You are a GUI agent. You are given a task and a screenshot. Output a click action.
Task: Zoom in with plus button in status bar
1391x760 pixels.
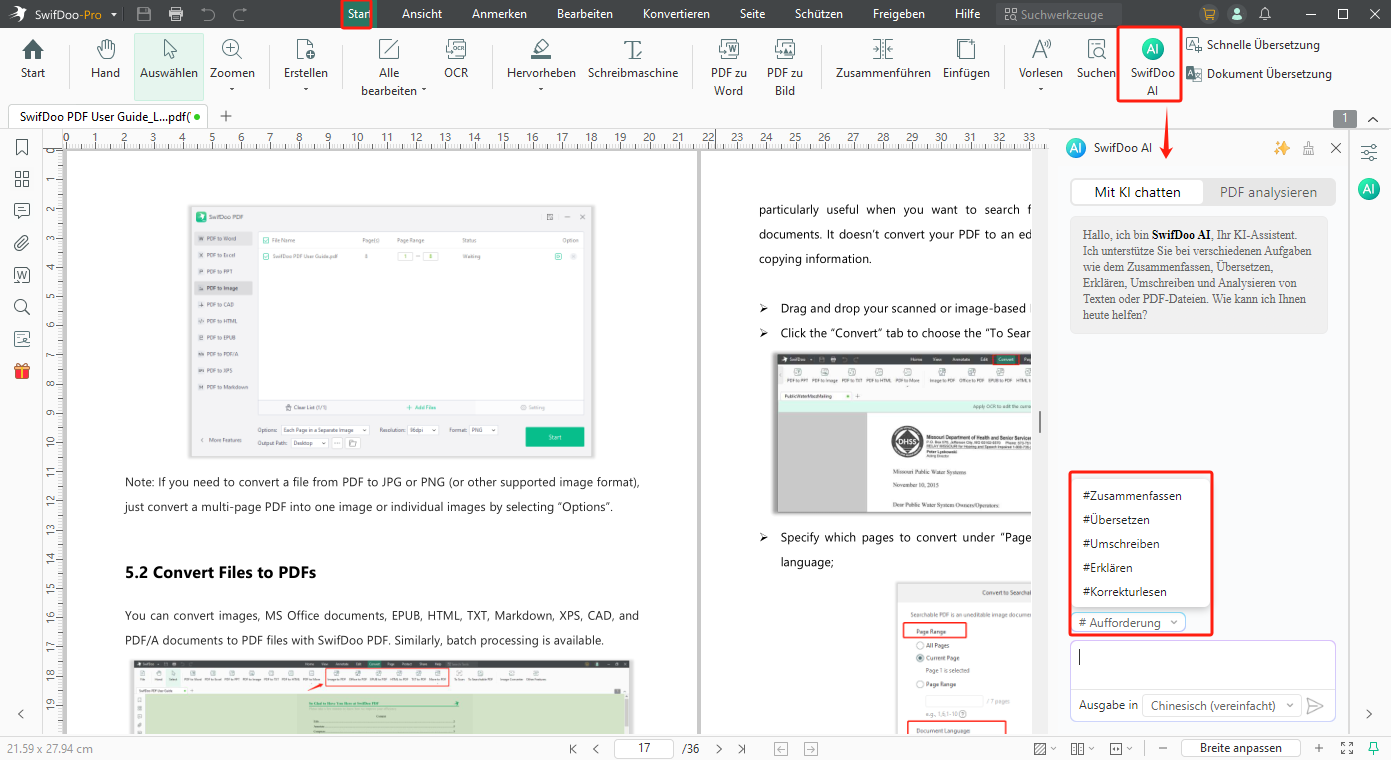[1318, 748]
